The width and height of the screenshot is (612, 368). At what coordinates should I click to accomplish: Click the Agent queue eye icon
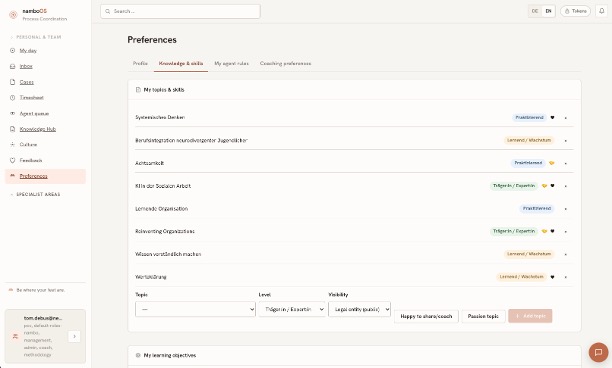(12, 114)
